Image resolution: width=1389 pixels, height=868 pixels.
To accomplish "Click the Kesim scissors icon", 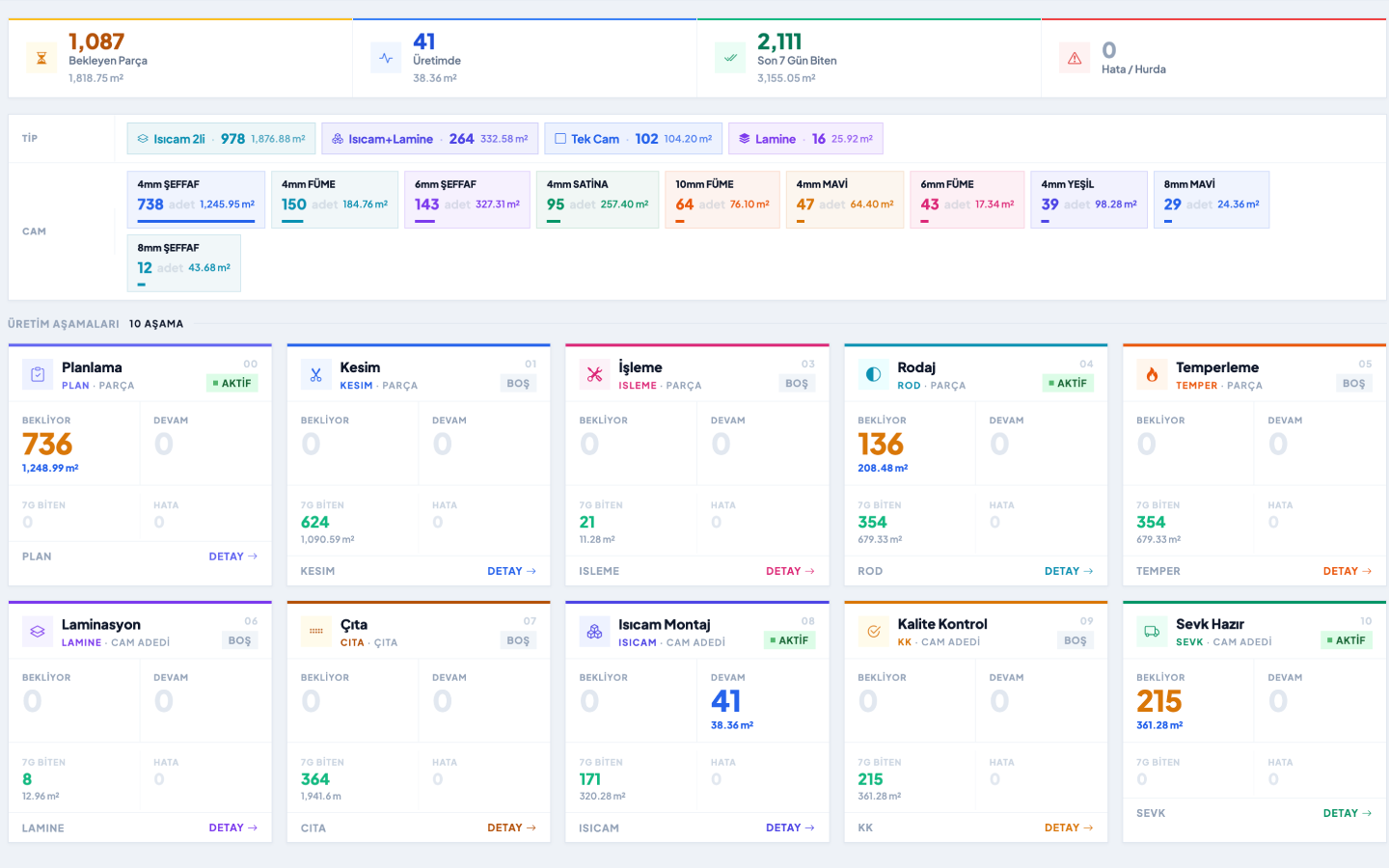I will click(316, 374).
